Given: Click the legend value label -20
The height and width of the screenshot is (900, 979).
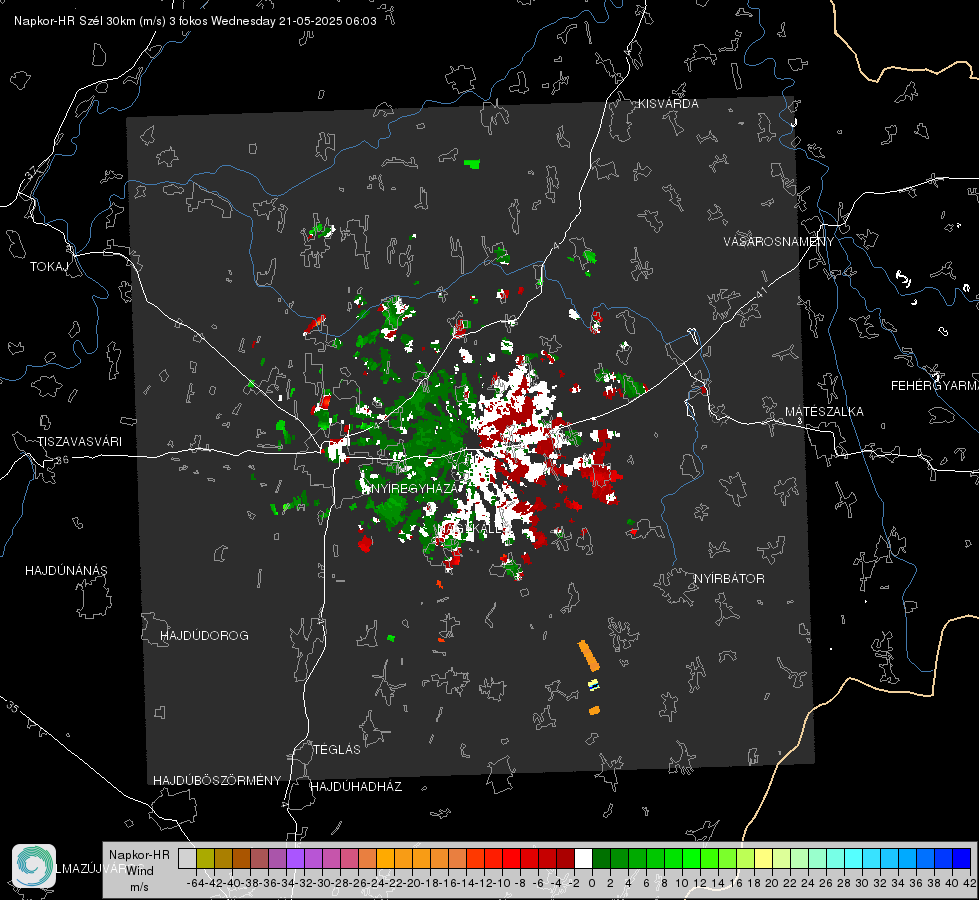Looking at the screenshot, I should coord(412,883).
